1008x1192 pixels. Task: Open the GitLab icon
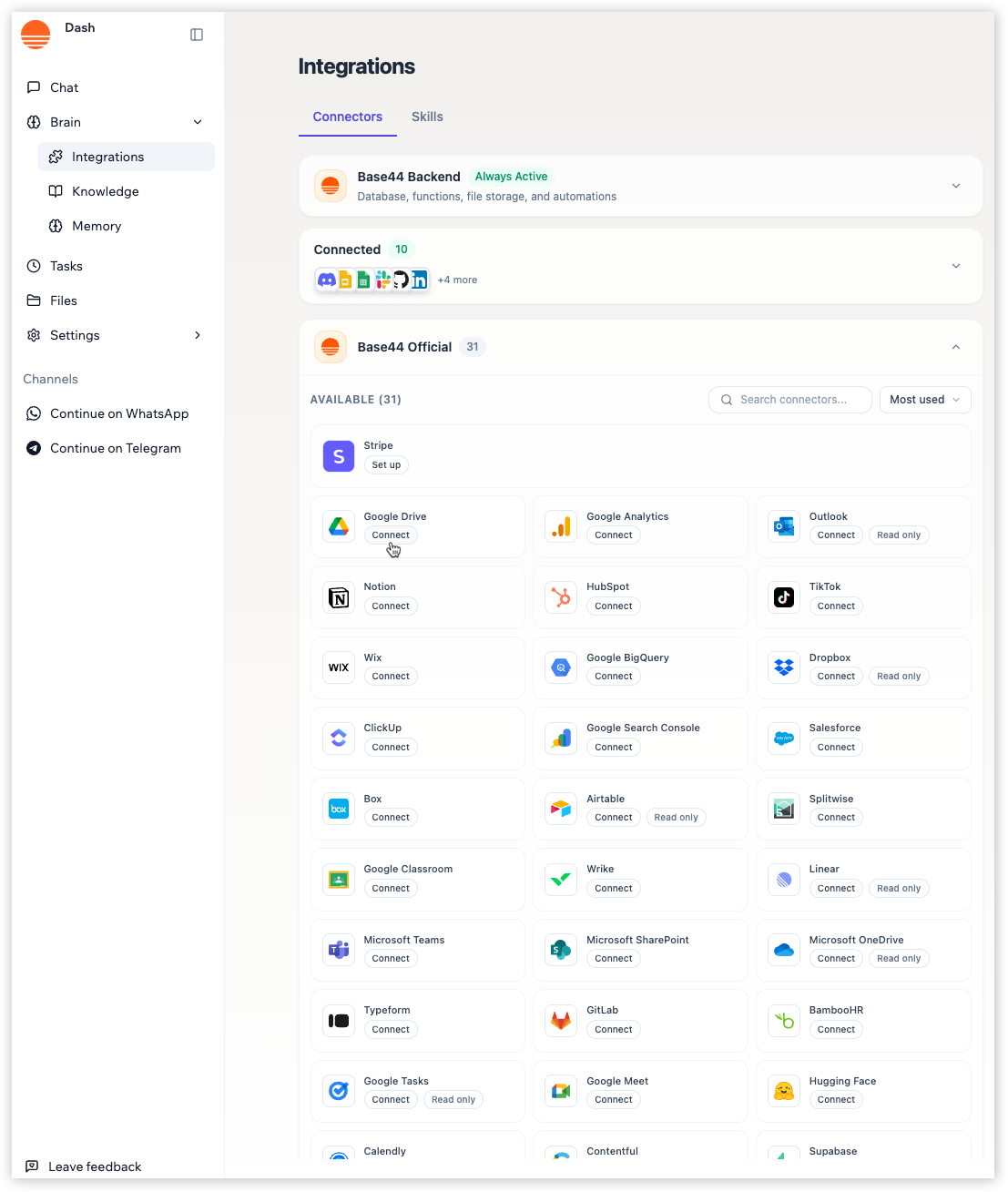[560, 1020]
